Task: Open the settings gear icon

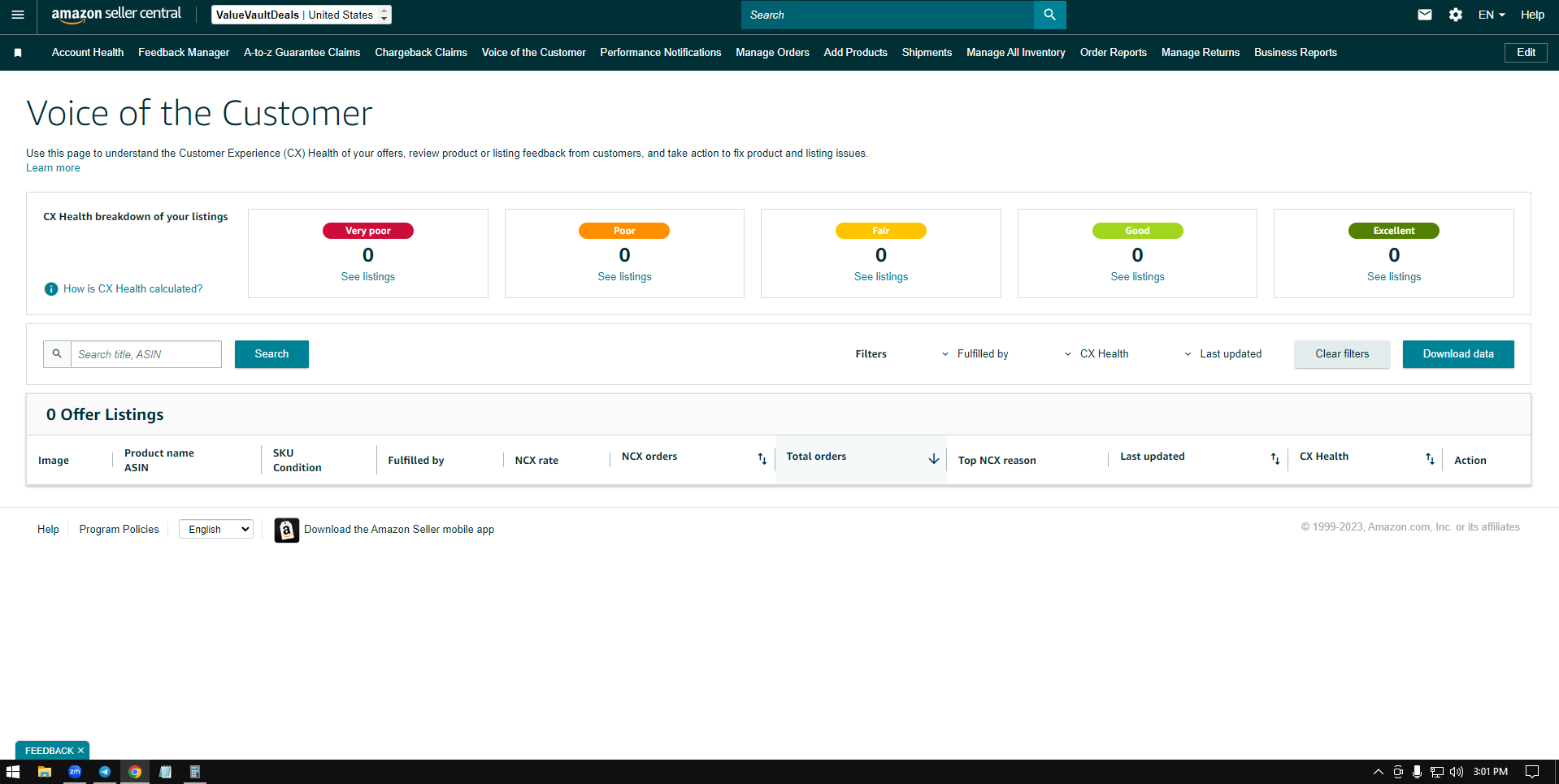Action: tap(1455, 15)
